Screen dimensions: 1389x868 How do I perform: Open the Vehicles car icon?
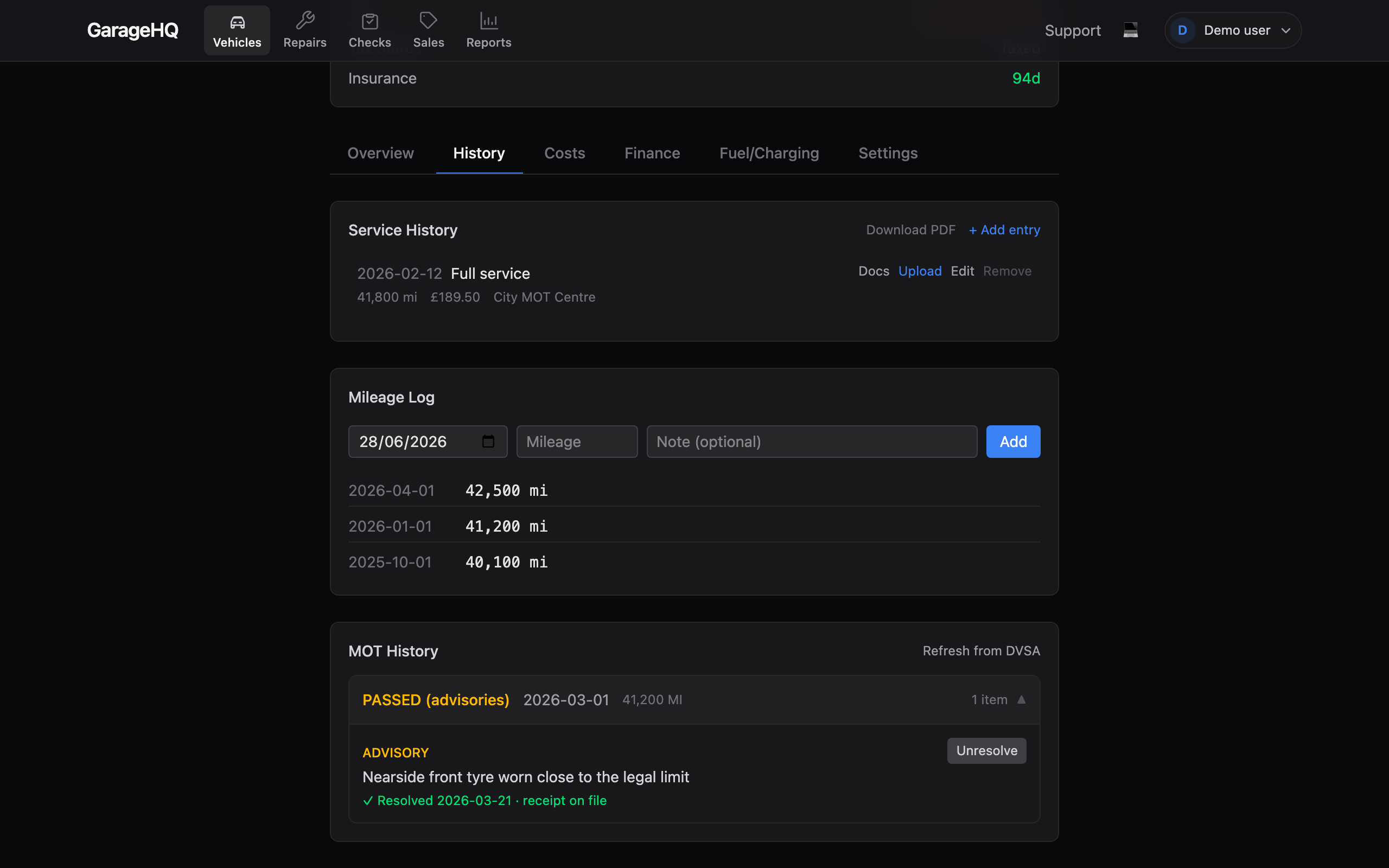[x=237, y=22]
